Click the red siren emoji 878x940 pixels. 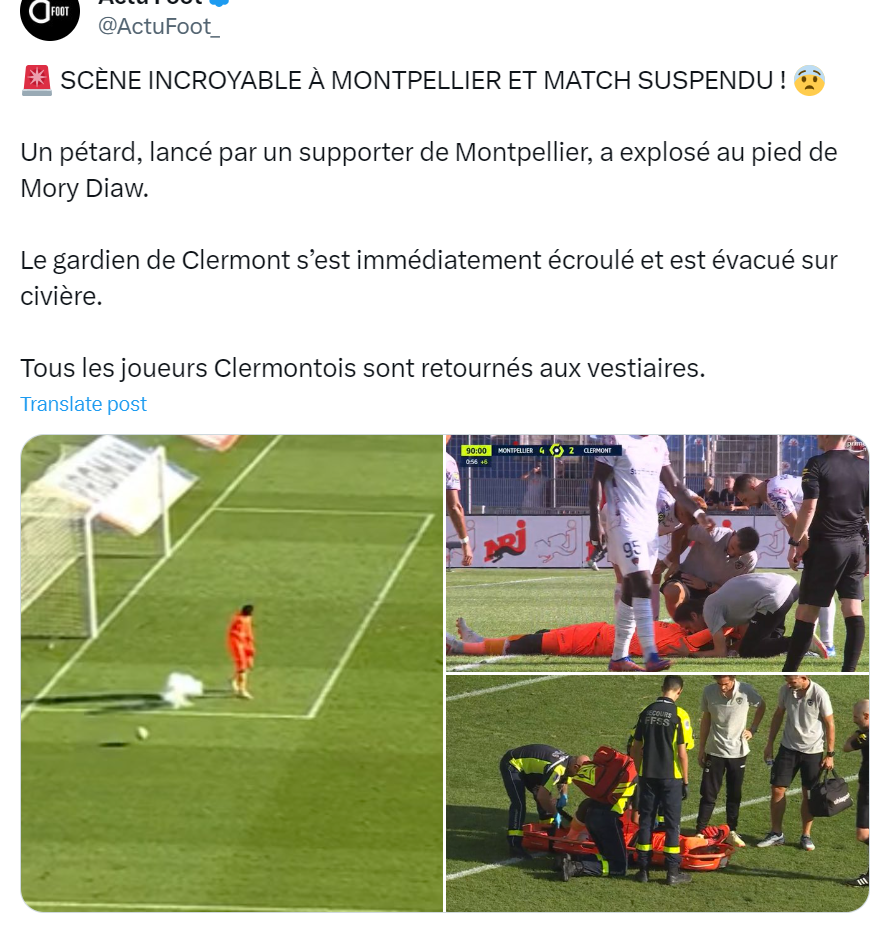[x=37, y=81]
